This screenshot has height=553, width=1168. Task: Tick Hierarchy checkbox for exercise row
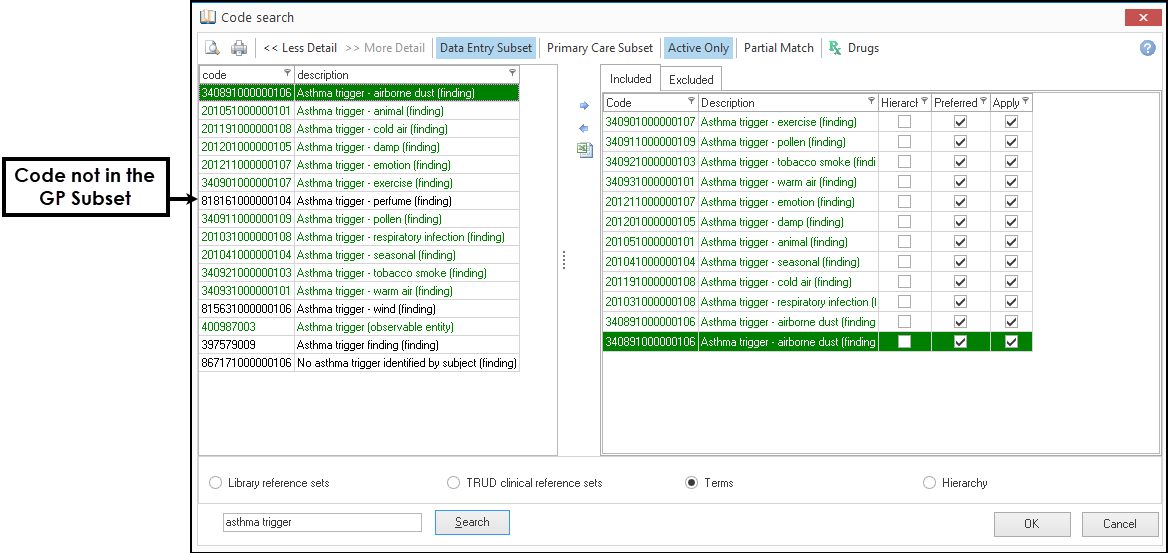pyautogui.click(x=904, y=122)
